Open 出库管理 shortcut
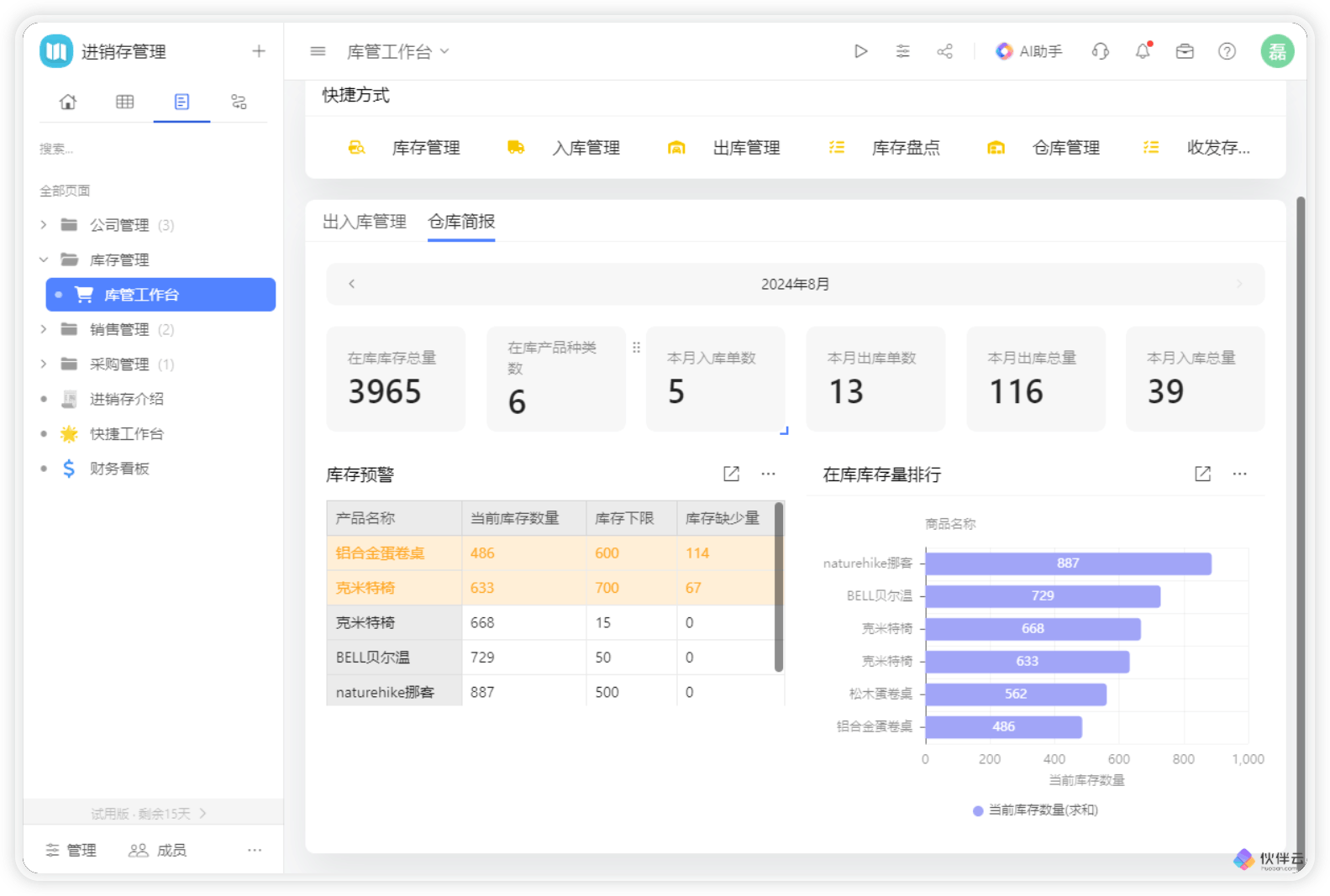Screen dimensions: 1330x896 coord(723,148)
